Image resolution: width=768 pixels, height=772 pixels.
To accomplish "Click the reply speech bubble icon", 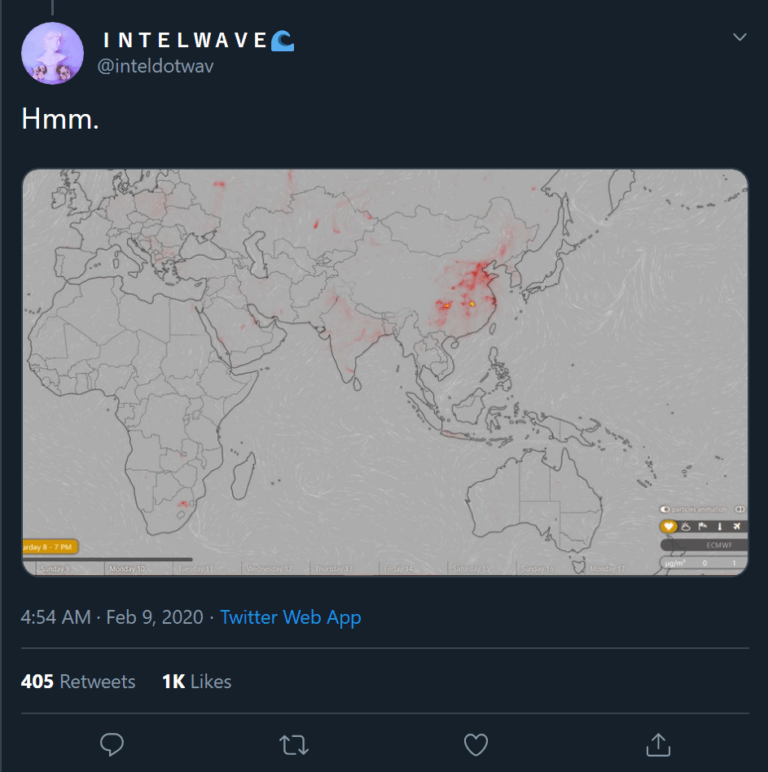I will coord(112,744).
